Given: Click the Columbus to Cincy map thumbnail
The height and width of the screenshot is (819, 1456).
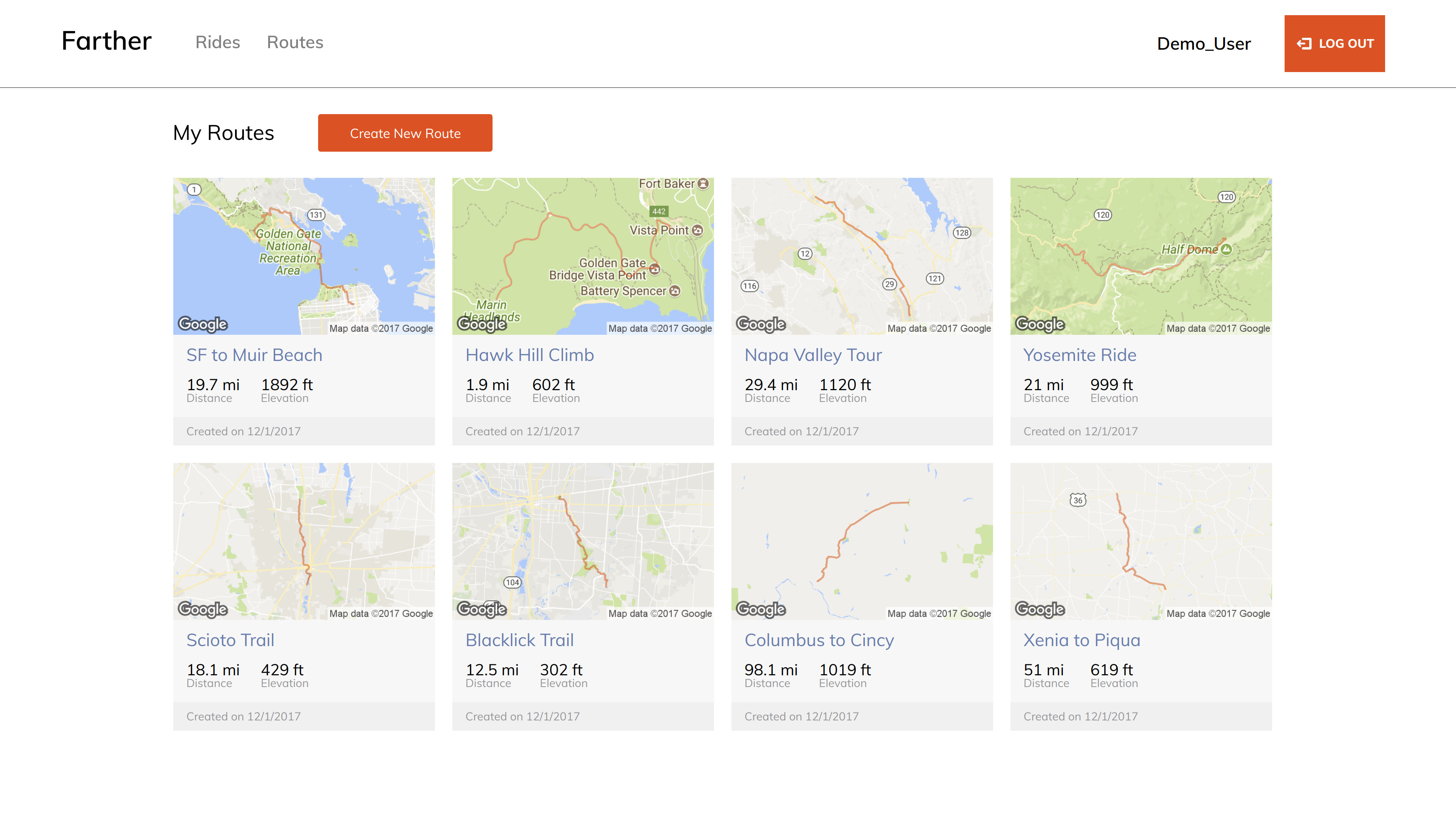Looking at the screenshot, I should click(x=861, y=540).
